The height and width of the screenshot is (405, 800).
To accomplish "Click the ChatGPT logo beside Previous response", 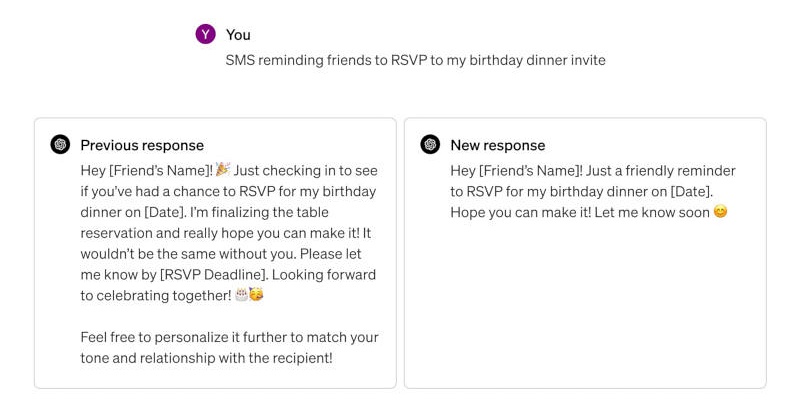I will [60, 145].
